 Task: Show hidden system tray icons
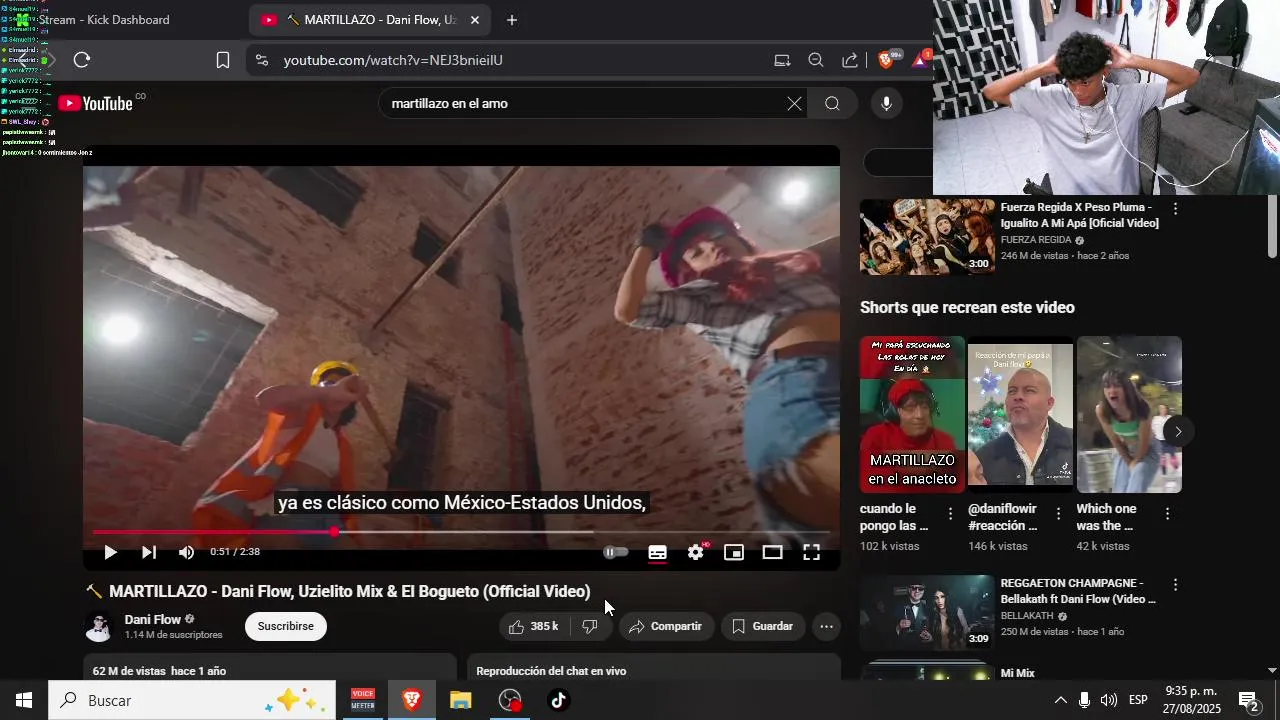pyautogui.click(x=1061, y=700)
